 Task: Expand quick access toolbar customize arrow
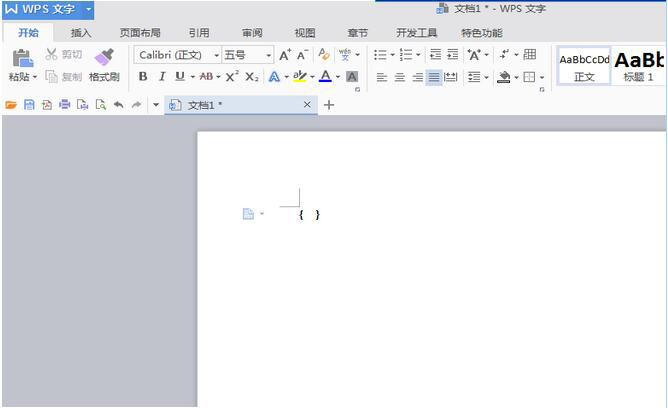click(x=156, y=105)
